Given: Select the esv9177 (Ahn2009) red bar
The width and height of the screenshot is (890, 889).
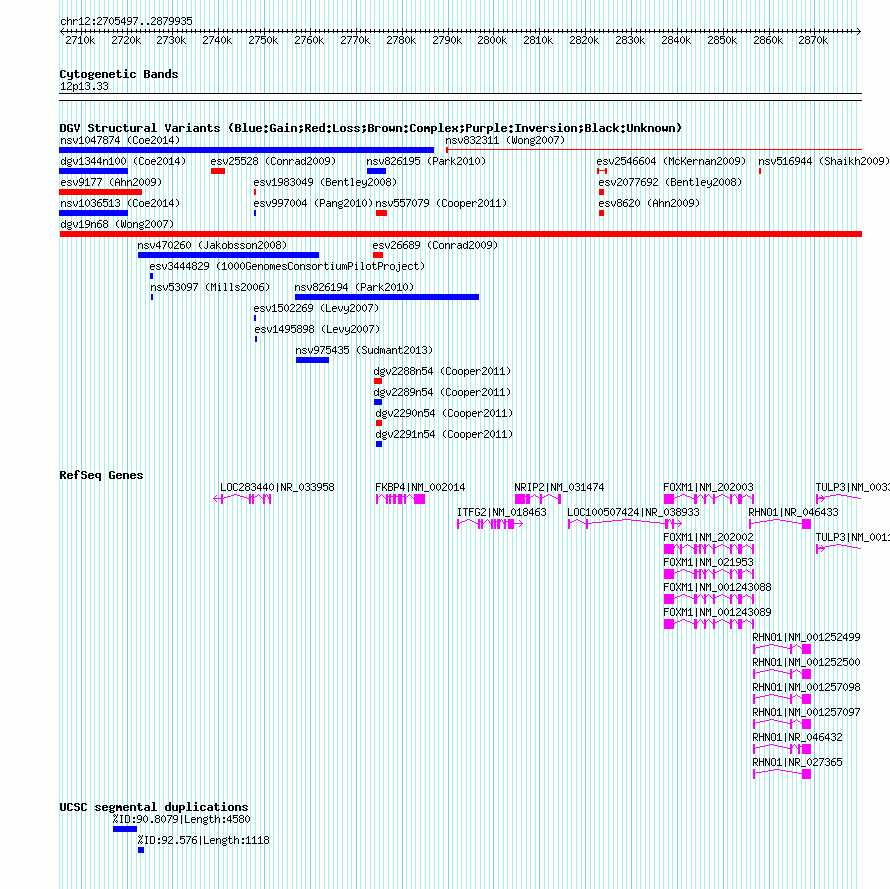Looking at the screenshot, I should (100, 192).
